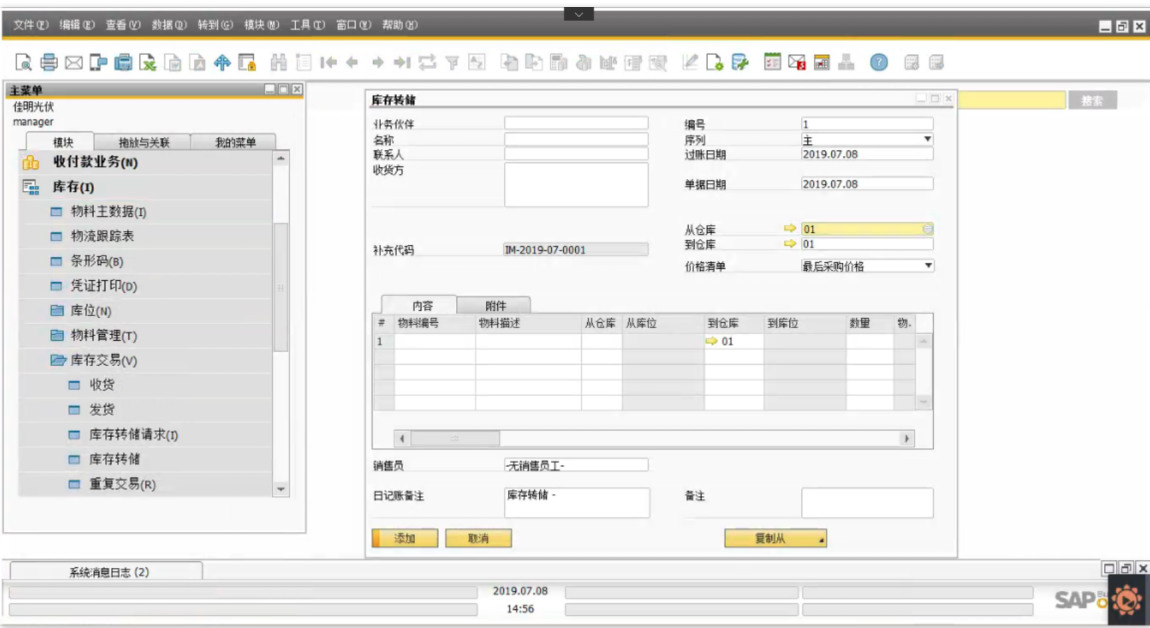Click the fax machine toolbar icon
Screen dimensions: 1150x628
tap(123, 63)
